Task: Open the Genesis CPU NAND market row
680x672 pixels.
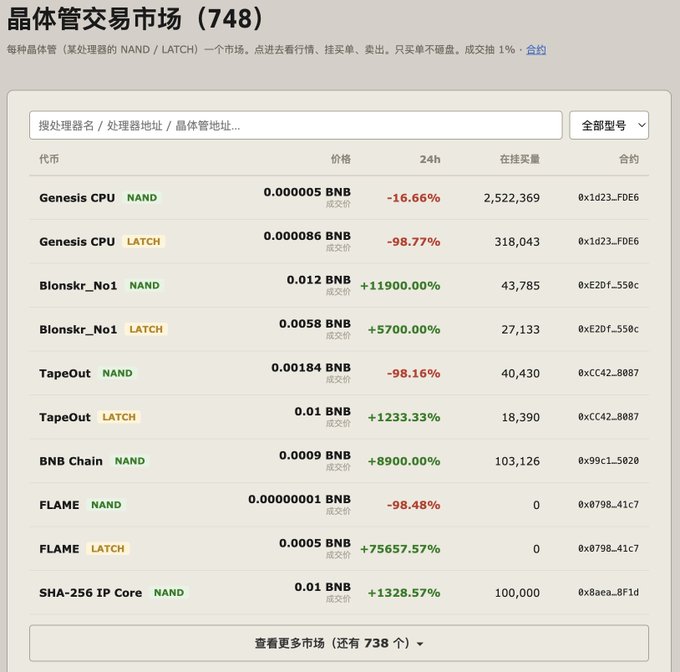Action: pyautogui.click(x=339, y=198)
